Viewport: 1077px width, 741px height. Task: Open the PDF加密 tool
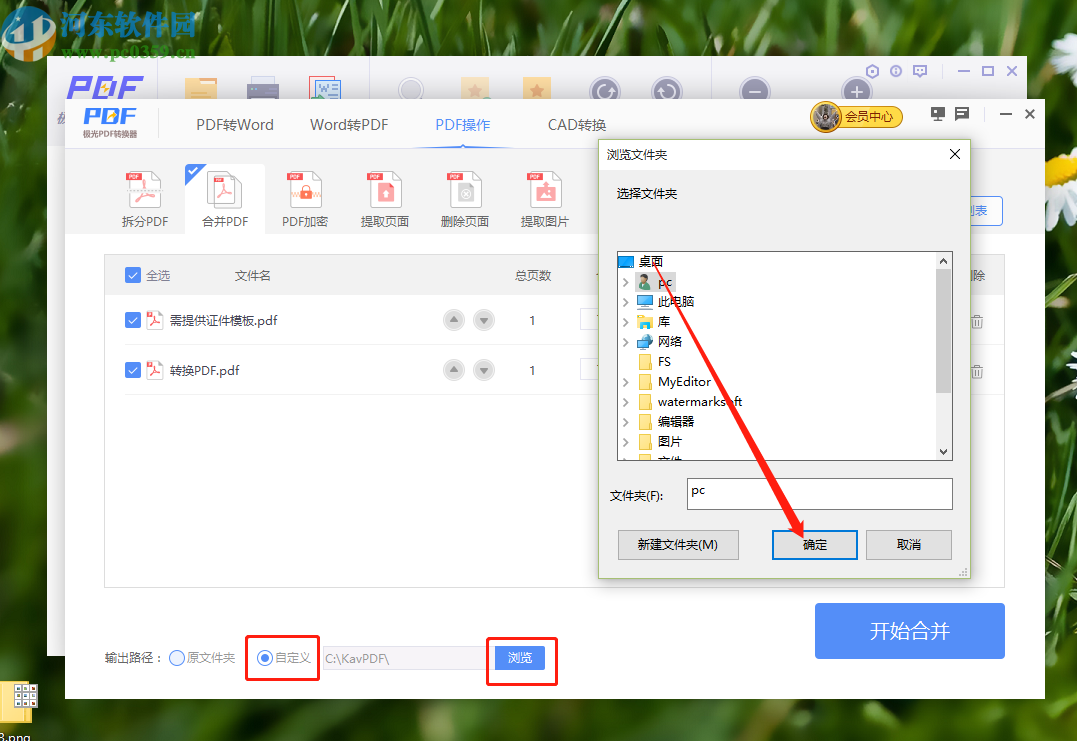point(304,197)
